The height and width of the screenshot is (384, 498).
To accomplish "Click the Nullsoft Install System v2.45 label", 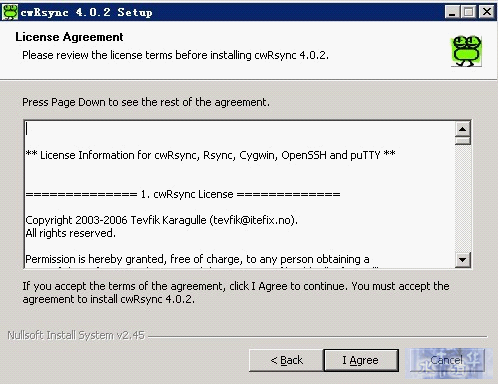I will pyautogui.click(x=76, y=335).
